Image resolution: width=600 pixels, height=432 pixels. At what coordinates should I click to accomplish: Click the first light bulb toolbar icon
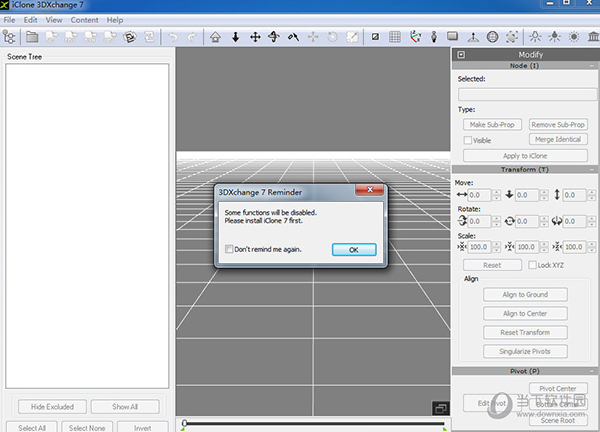(535, 37)
